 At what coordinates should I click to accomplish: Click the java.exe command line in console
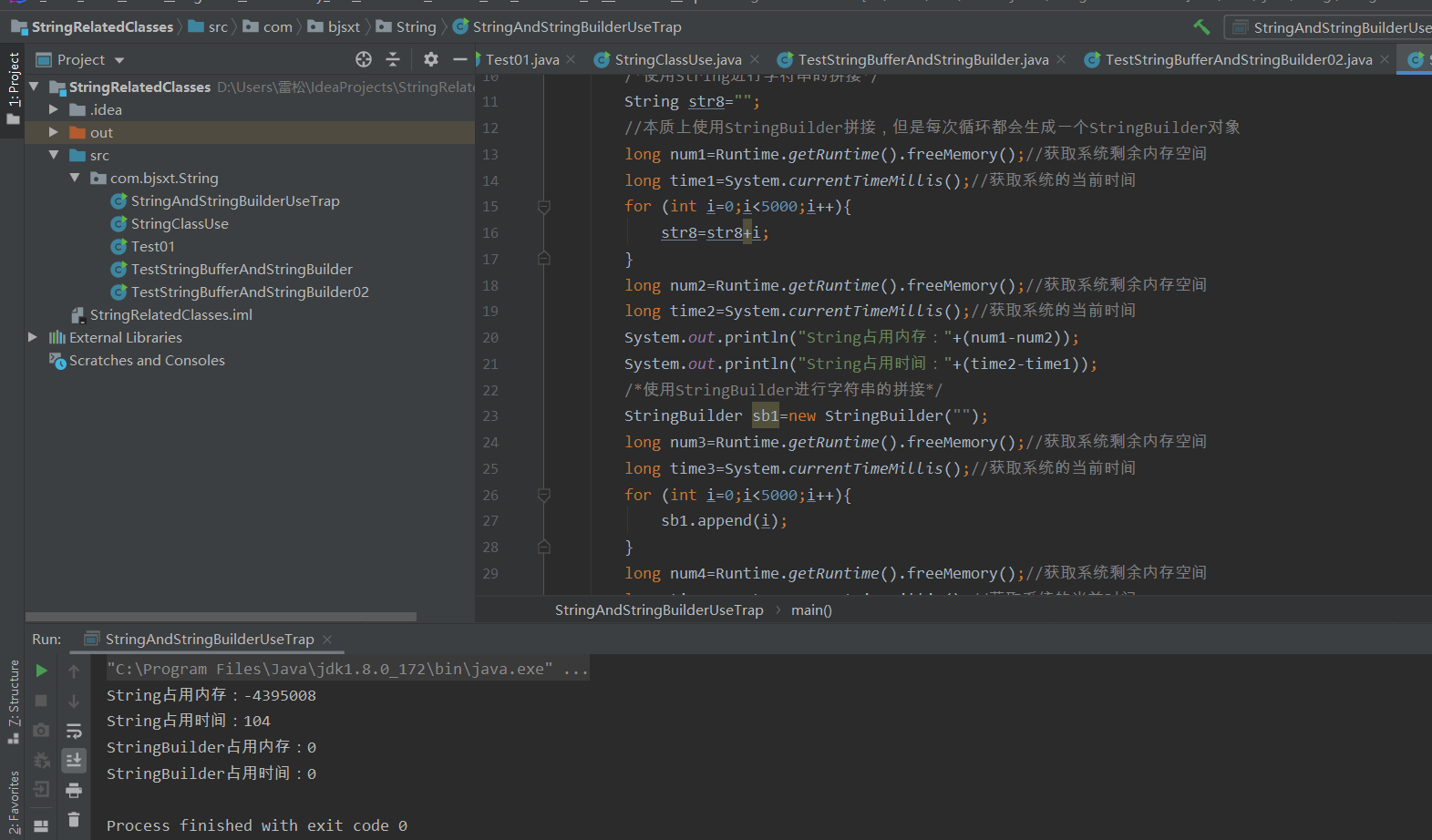346,669
